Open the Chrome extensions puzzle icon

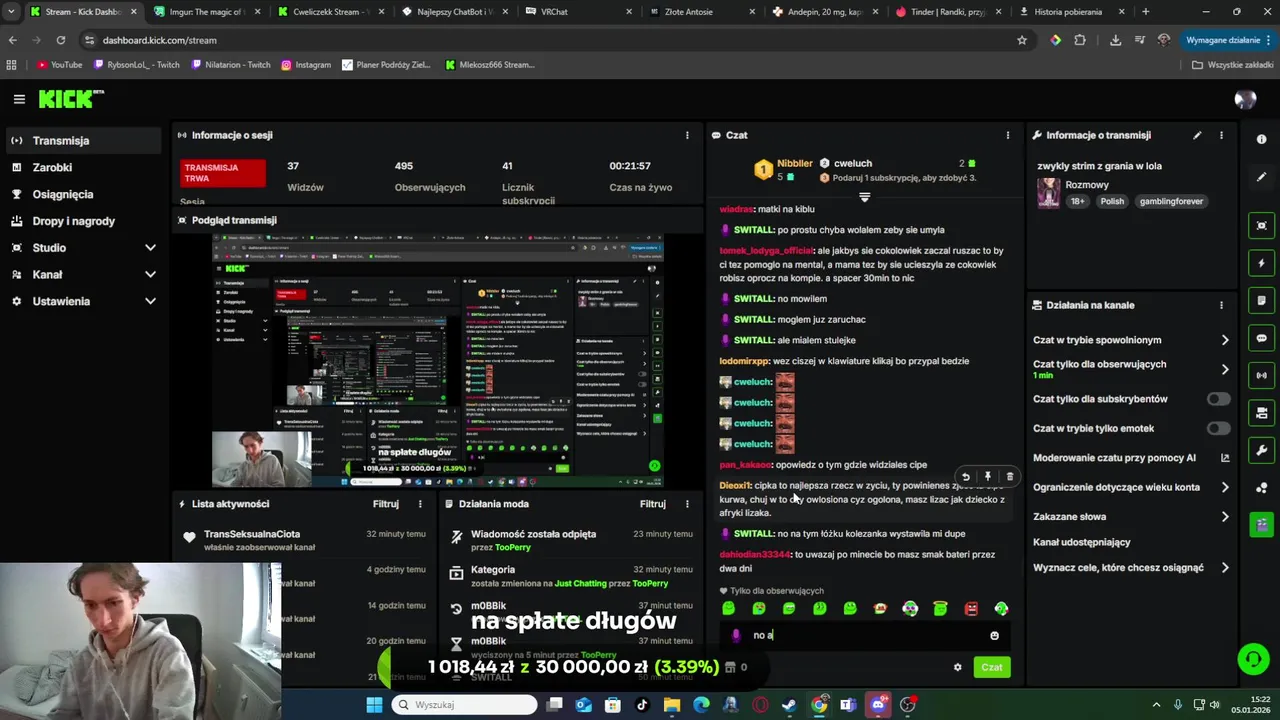[1080, 40]
